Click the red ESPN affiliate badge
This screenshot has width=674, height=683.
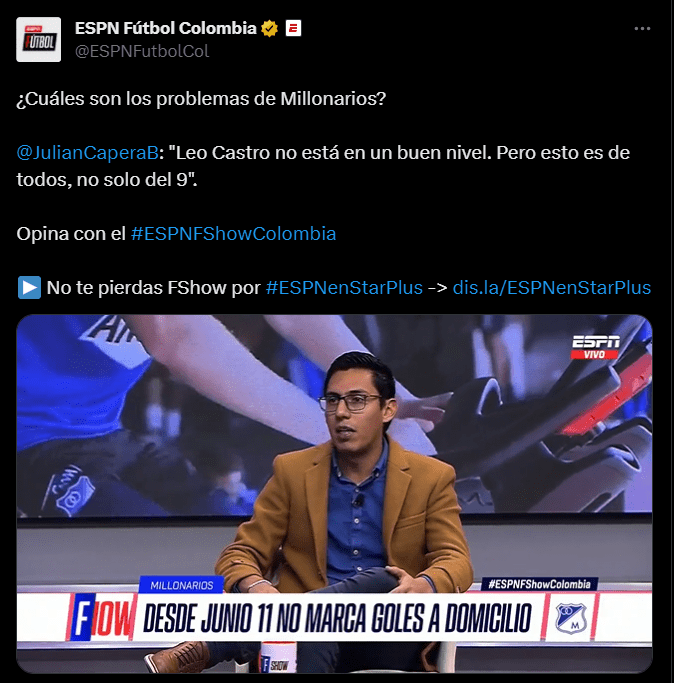(x=293, y=28)
